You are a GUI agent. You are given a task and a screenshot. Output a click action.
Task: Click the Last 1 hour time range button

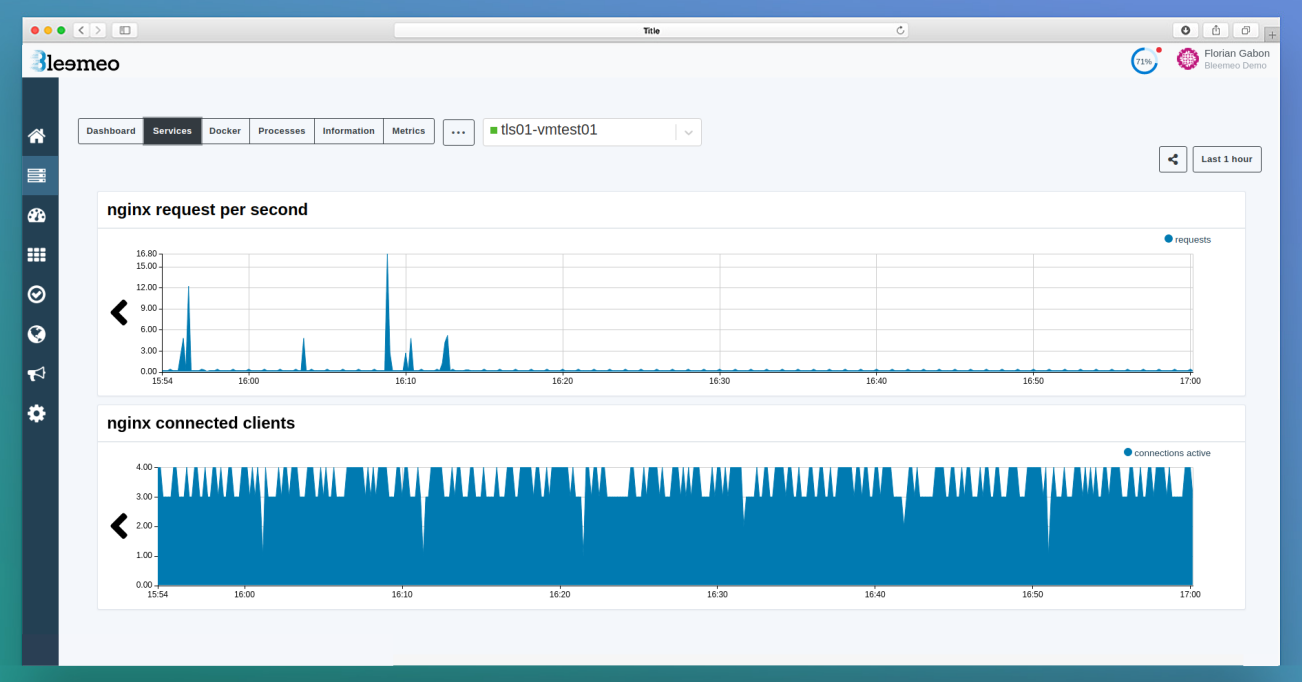pyautogui.click(x=1226, y=158)
